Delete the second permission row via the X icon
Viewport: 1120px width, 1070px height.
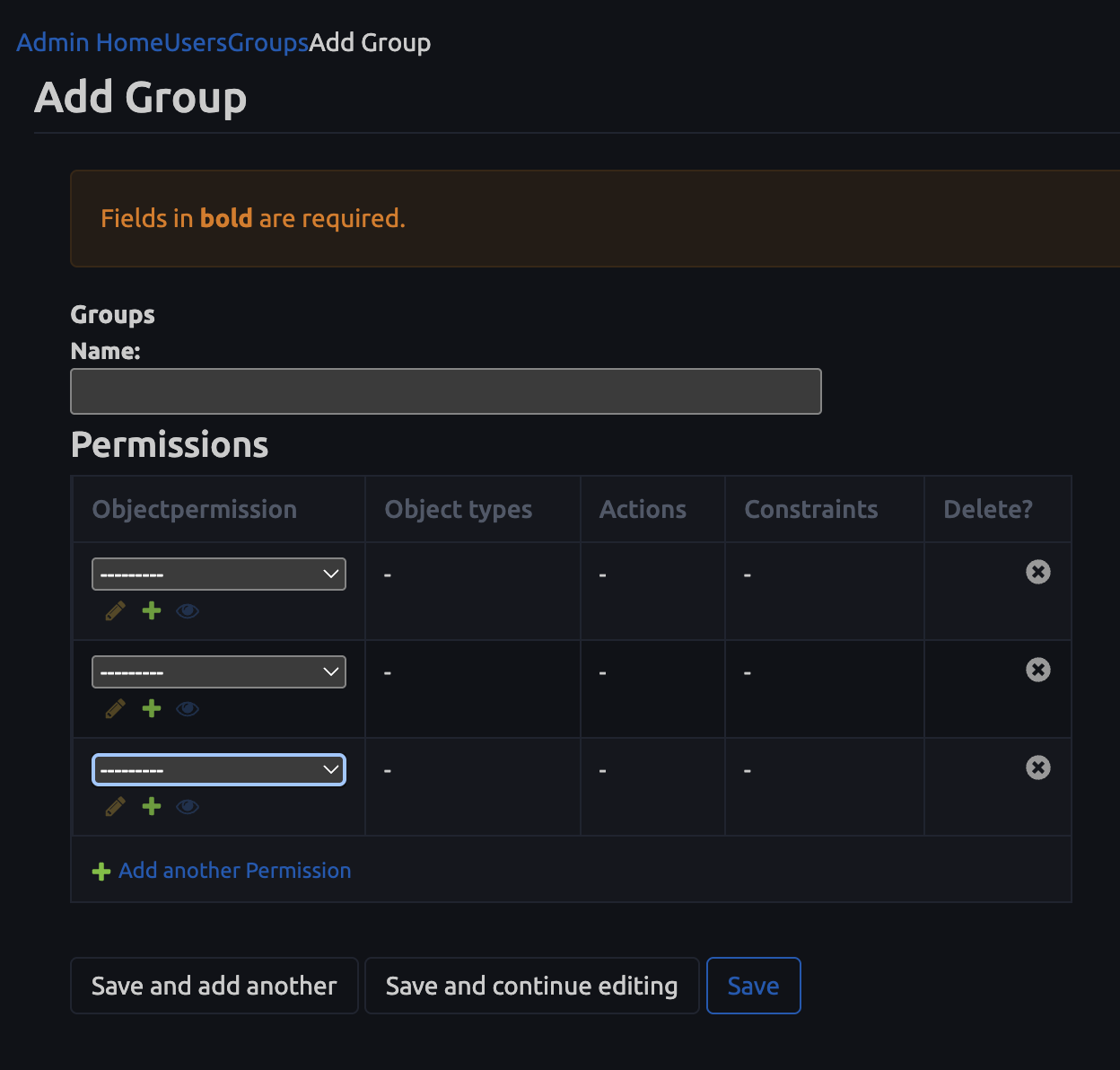pyautogui.click(x=1037, y=670)
